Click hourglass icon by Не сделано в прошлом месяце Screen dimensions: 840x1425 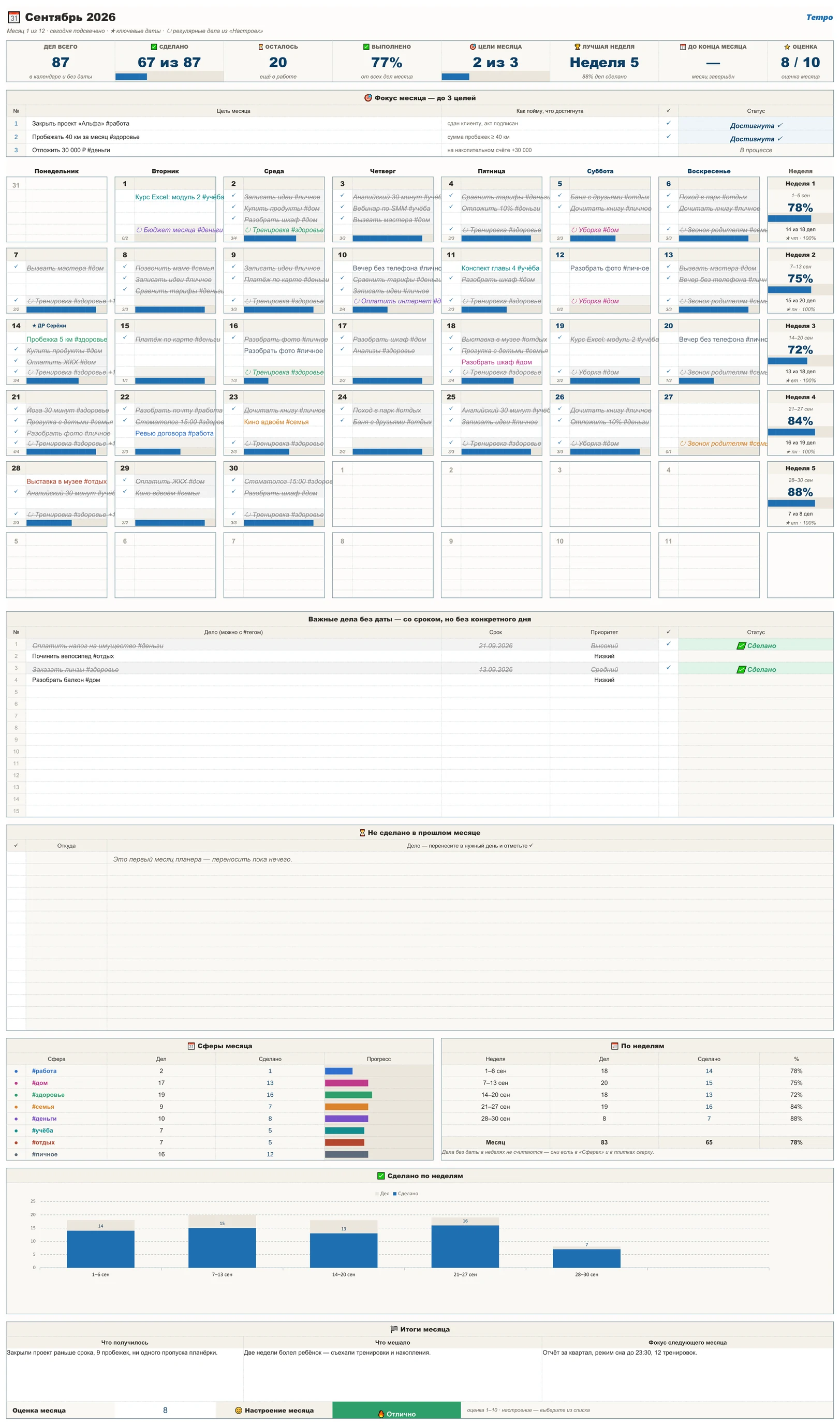click(362, 833)
